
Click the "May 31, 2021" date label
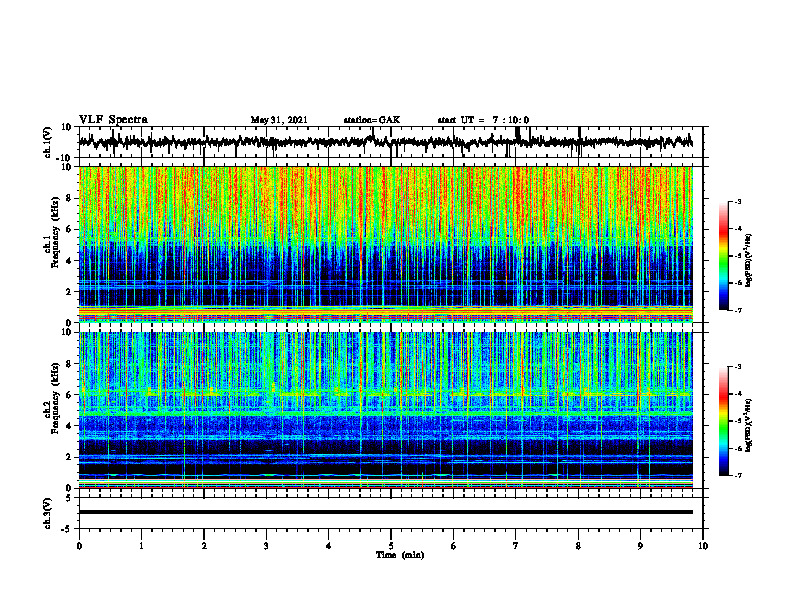(x=279, y=120)
